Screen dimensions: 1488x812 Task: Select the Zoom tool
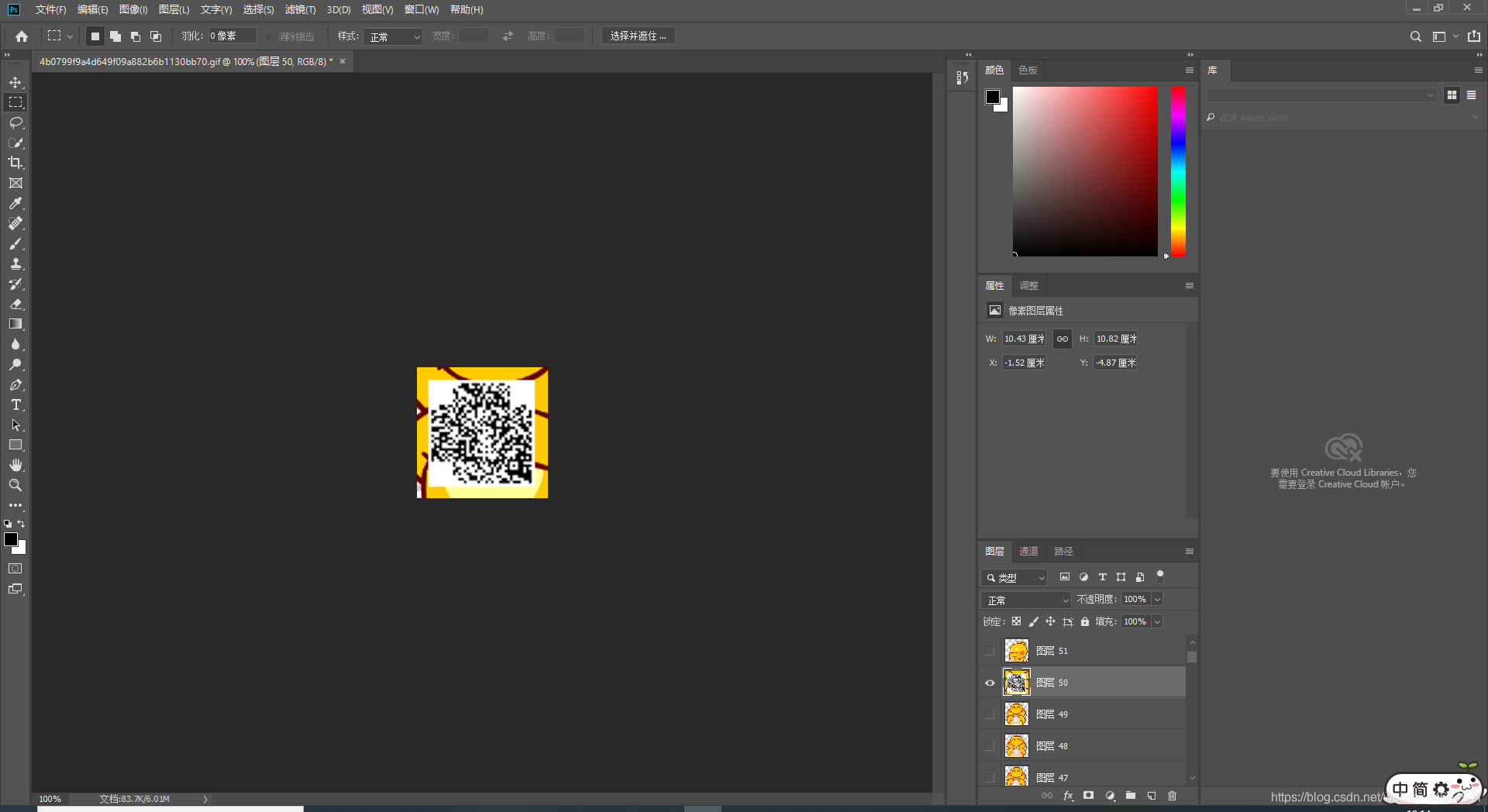click(x=15, y=485)
